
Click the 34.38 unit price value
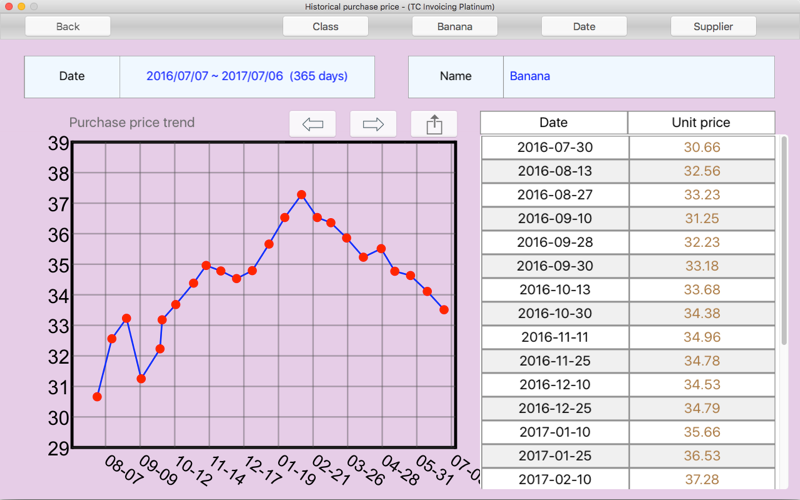point(702,313)
